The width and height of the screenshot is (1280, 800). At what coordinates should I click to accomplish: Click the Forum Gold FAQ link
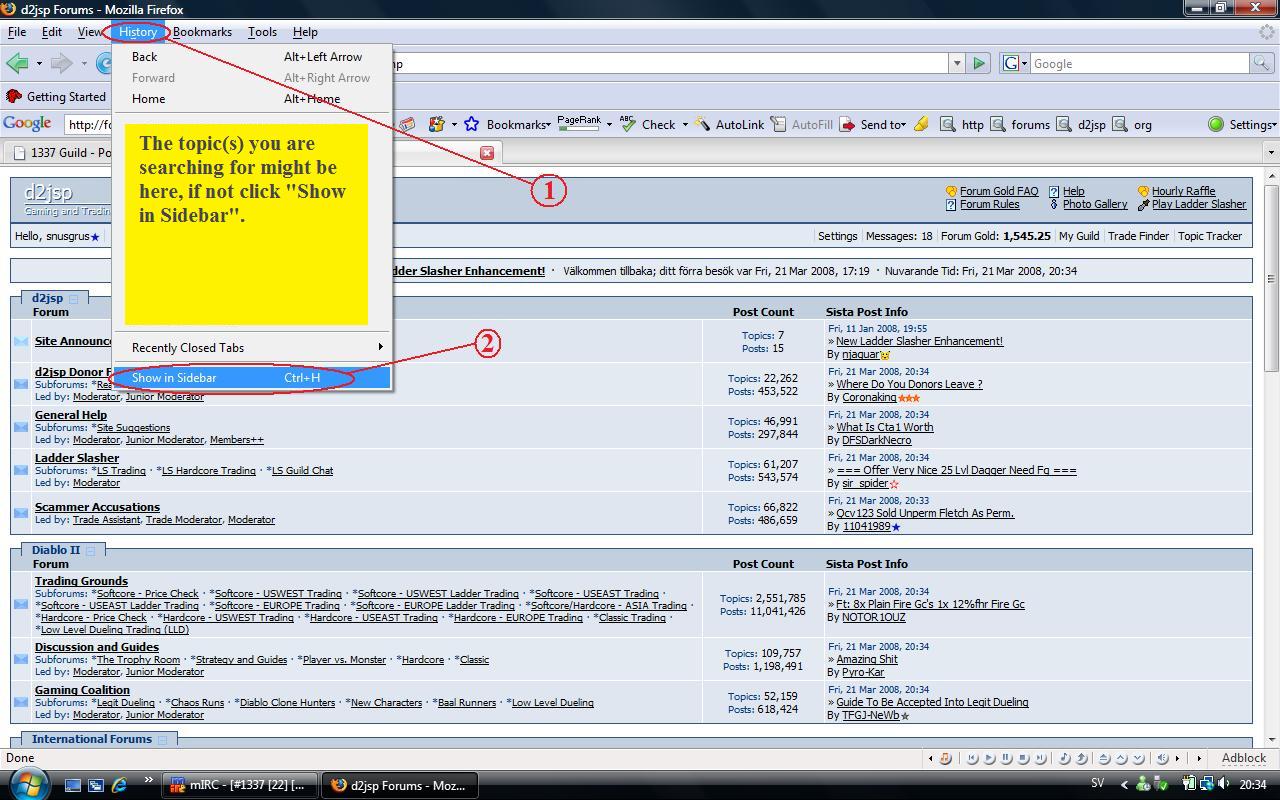click(x=999, y=191)
